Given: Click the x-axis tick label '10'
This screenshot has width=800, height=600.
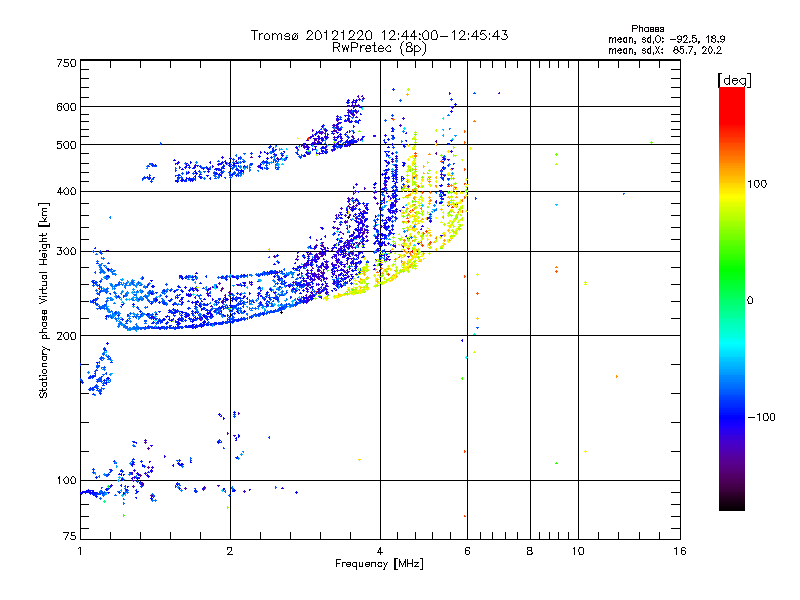Looking at the screenshot, I should point(578,551).
